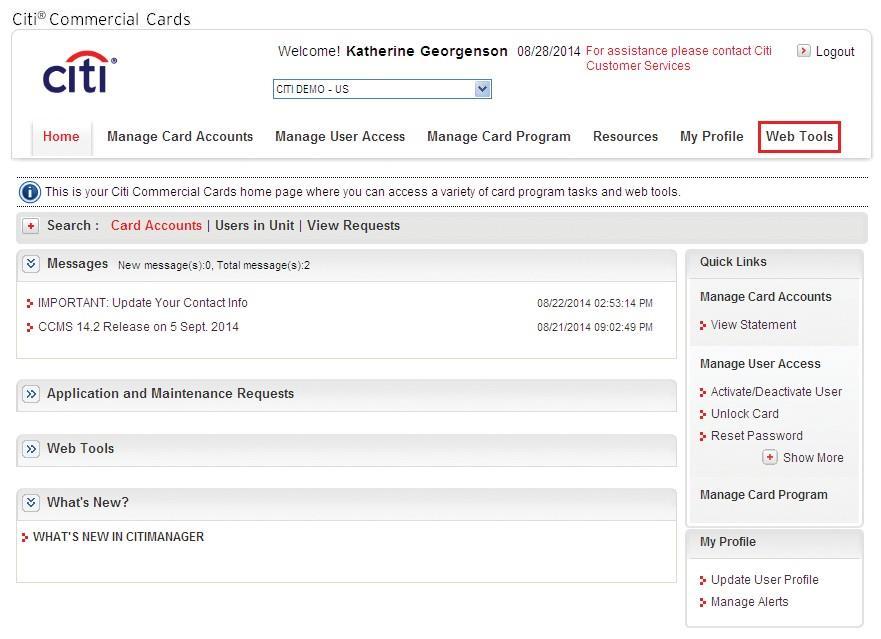Click Manage Card Program in Quick Links
Image resolution: width=881 pixels, height=639 pixels.
pyautogui.click(x=764, y=495)
